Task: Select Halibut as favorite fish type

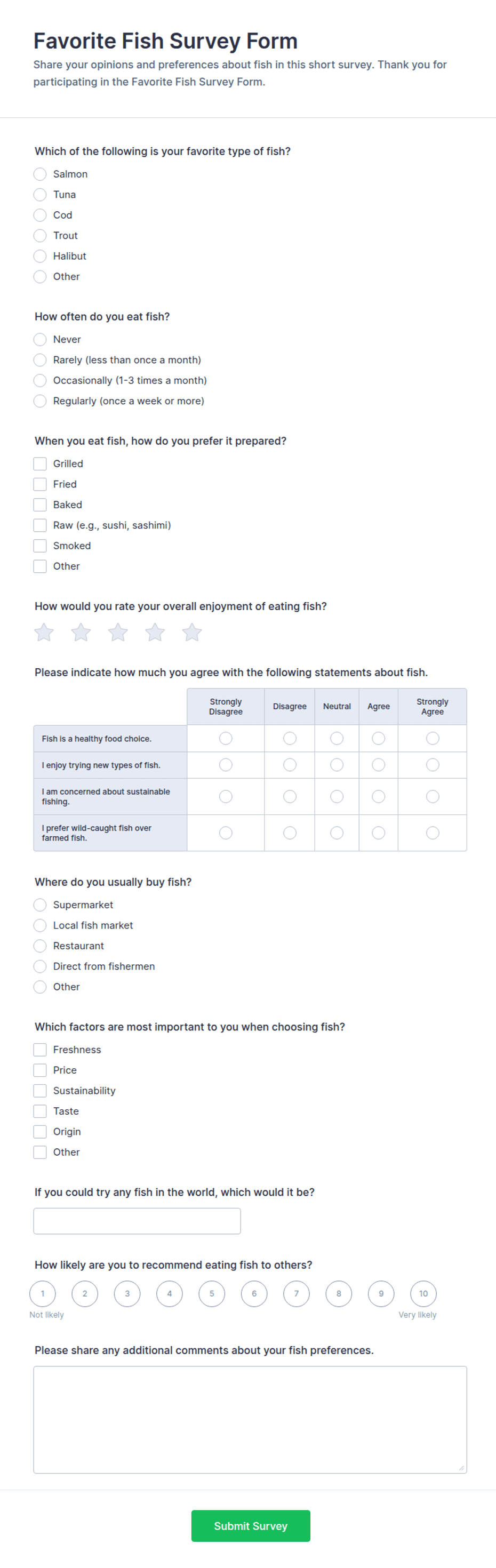Action: click(40, 256)
